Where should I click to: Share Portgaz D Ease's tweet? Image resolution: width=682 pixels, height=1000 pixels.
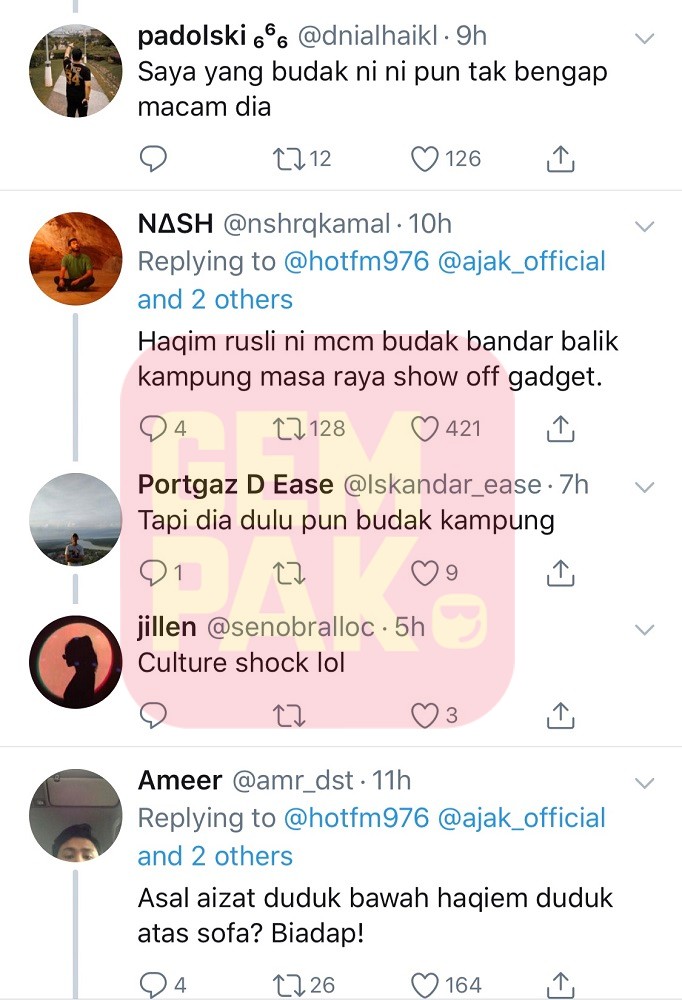[561, 572]
